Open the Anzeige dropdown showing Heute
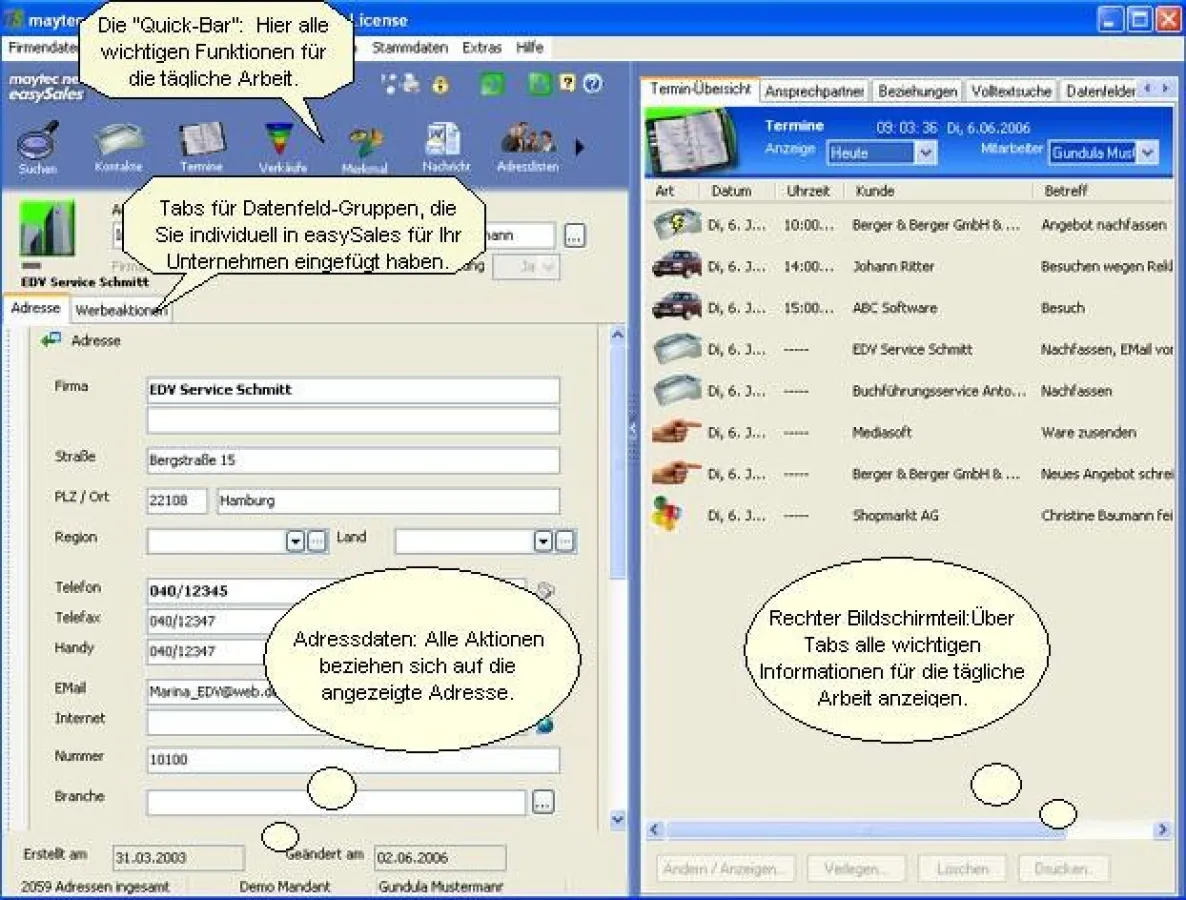The image size is (1186, 900). tap(880, 152)
